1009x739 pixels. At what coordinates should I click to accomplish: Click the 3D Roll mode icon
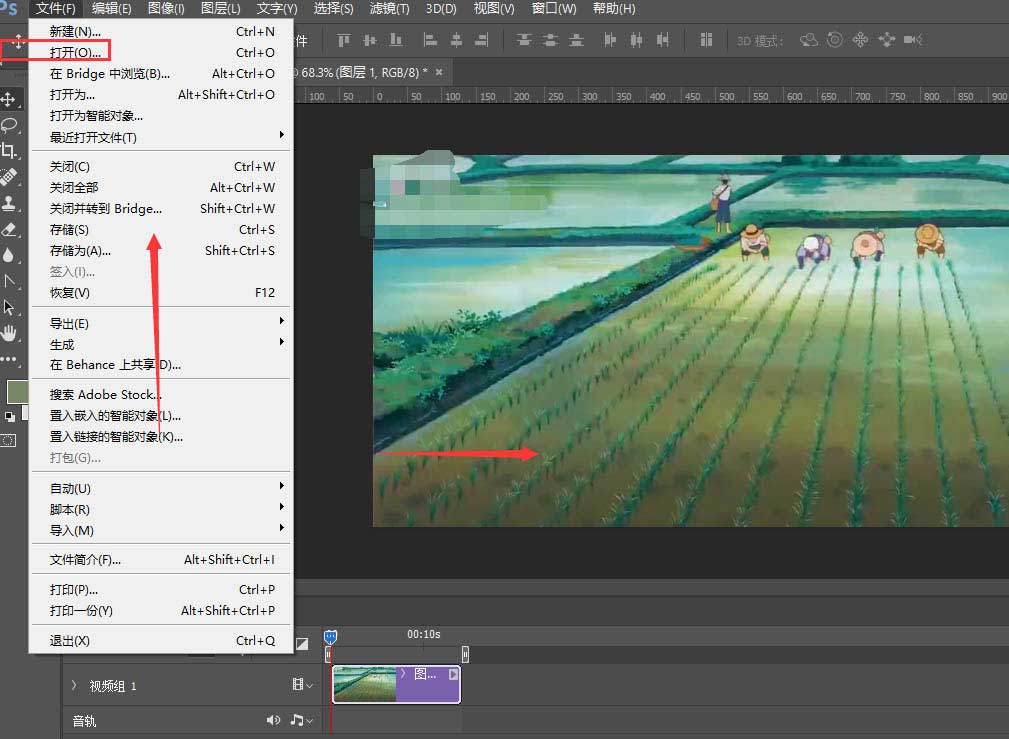click(835, 41)
